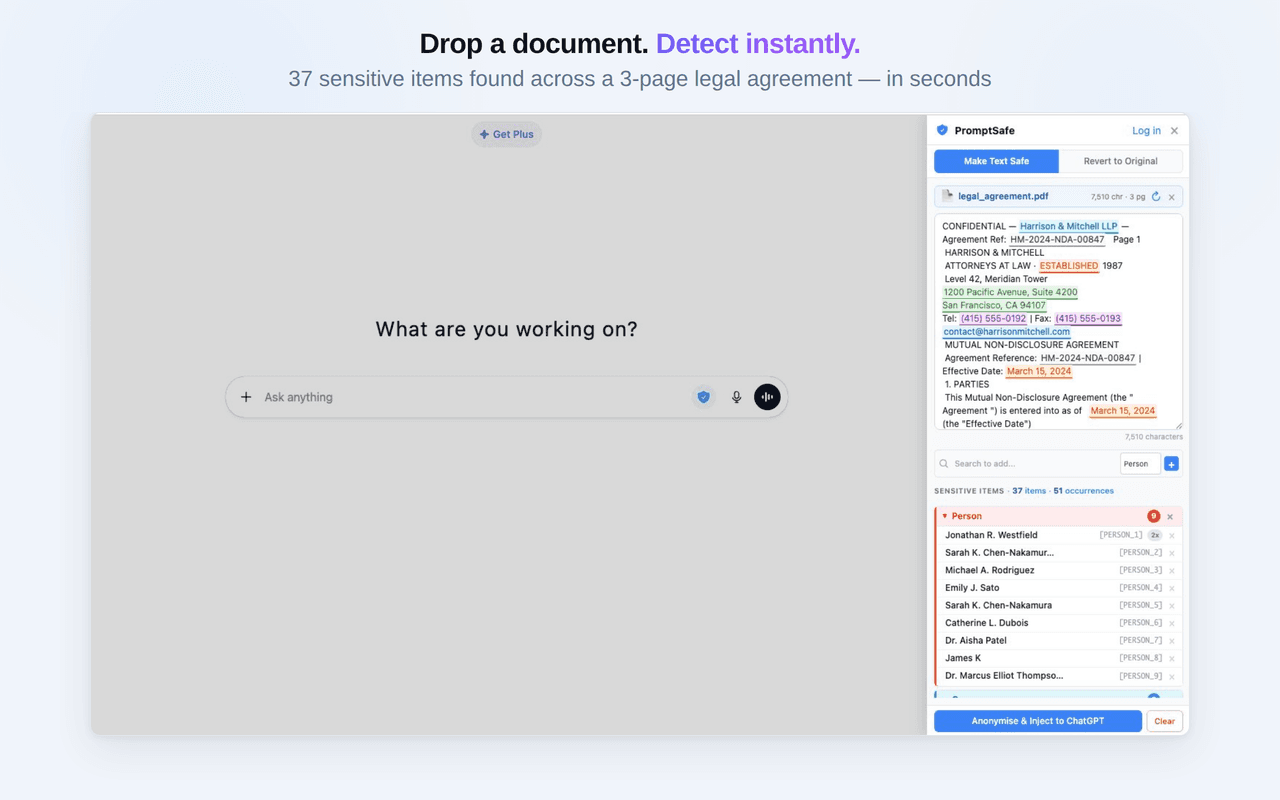Open the Log in link
Image resolution: width=1280 pixels, height=800 pixels.
(x=1145, y=130)
